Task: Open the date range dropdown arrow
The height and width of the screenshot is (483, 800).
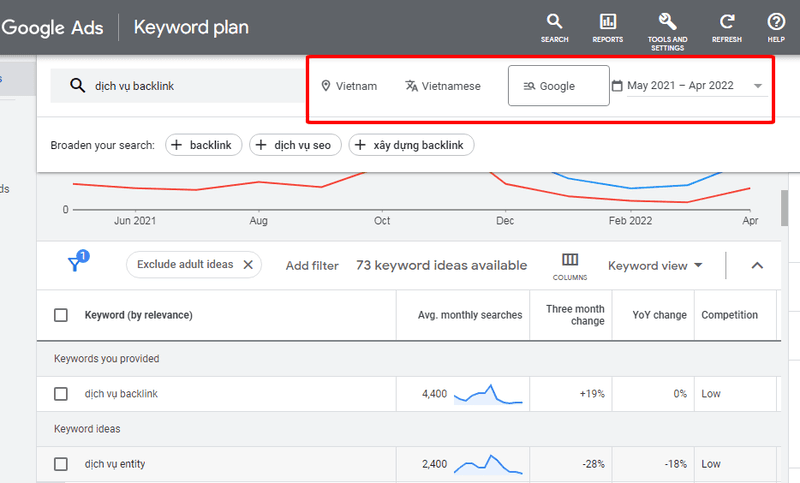Action: 758,86
